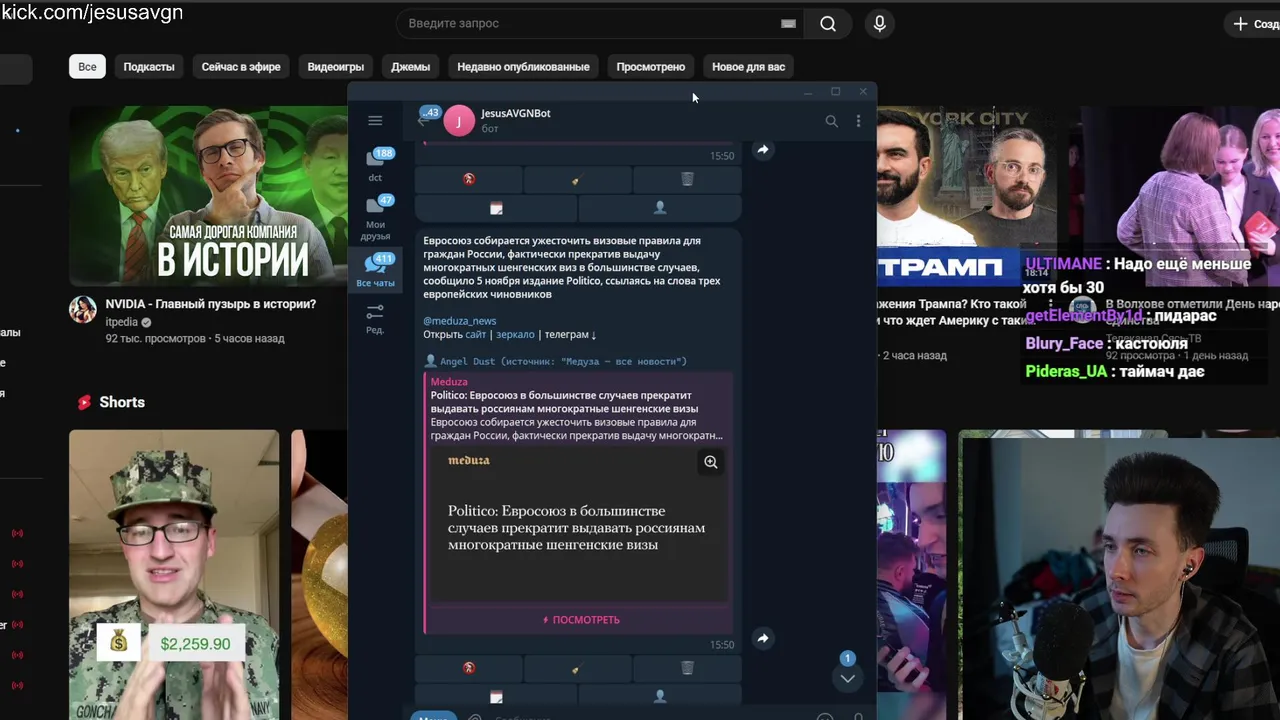Search inside the JesusAVGNBot chat
This screenshot has height=720, width=1280.
click(831, 121)
